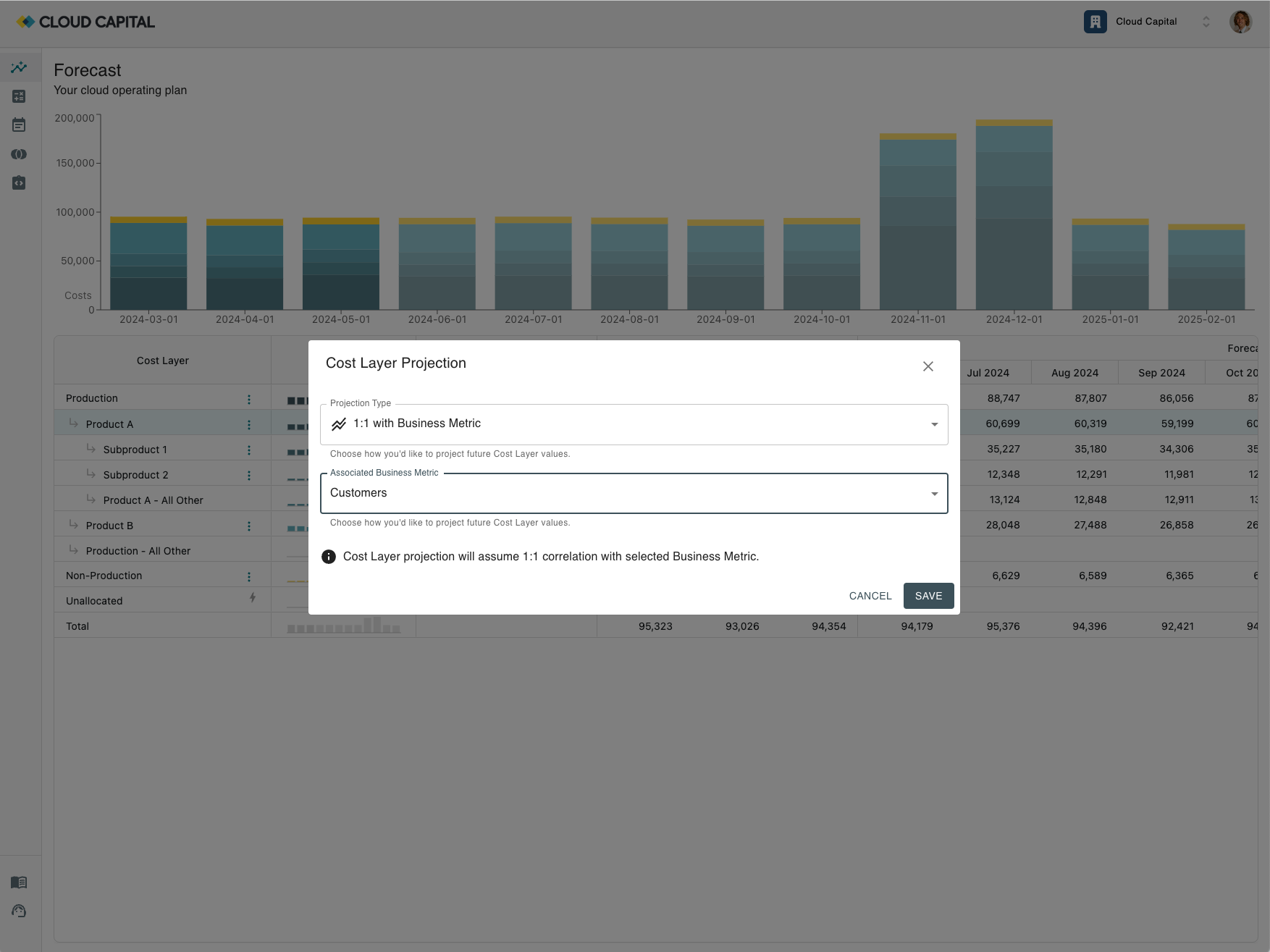Open the calculator tool in the sidebar
Screen dimensions: 1270x952
19,96
